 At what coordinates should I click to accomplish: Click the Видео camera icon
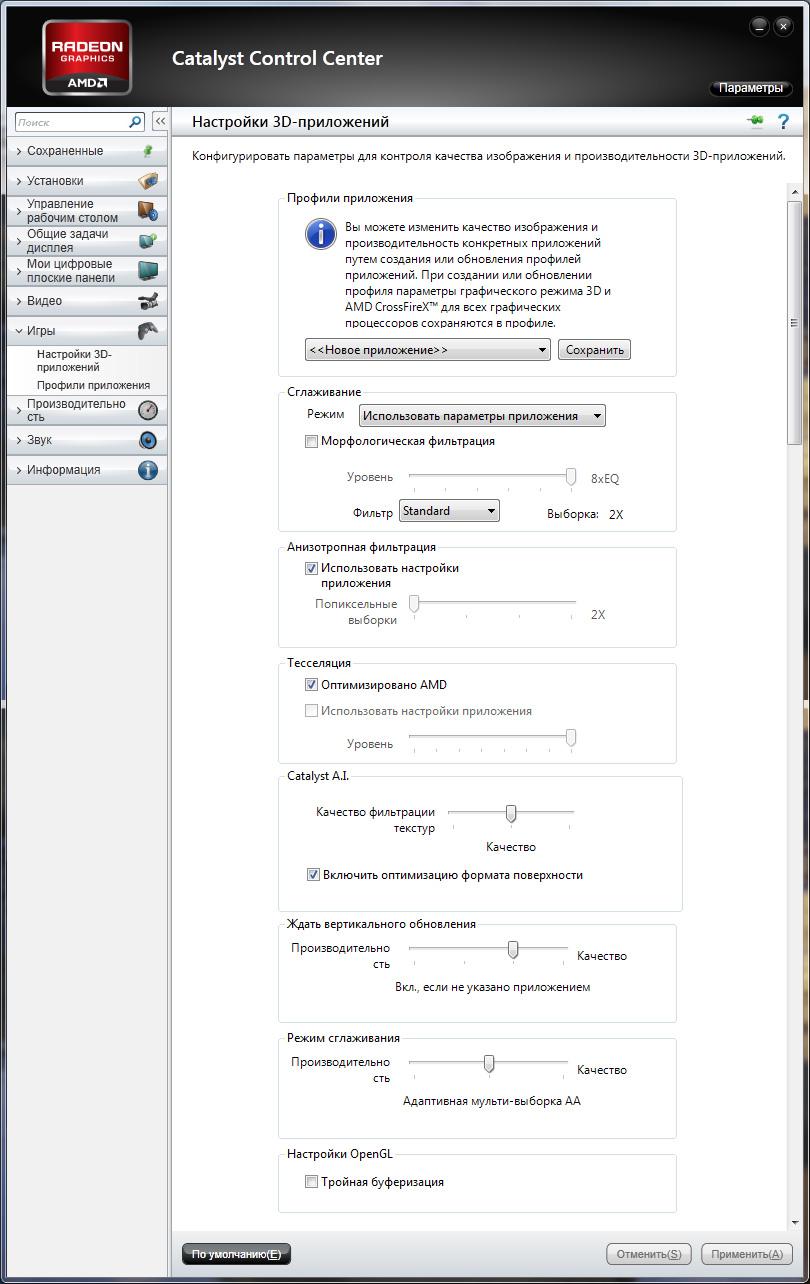coord(148,301)
